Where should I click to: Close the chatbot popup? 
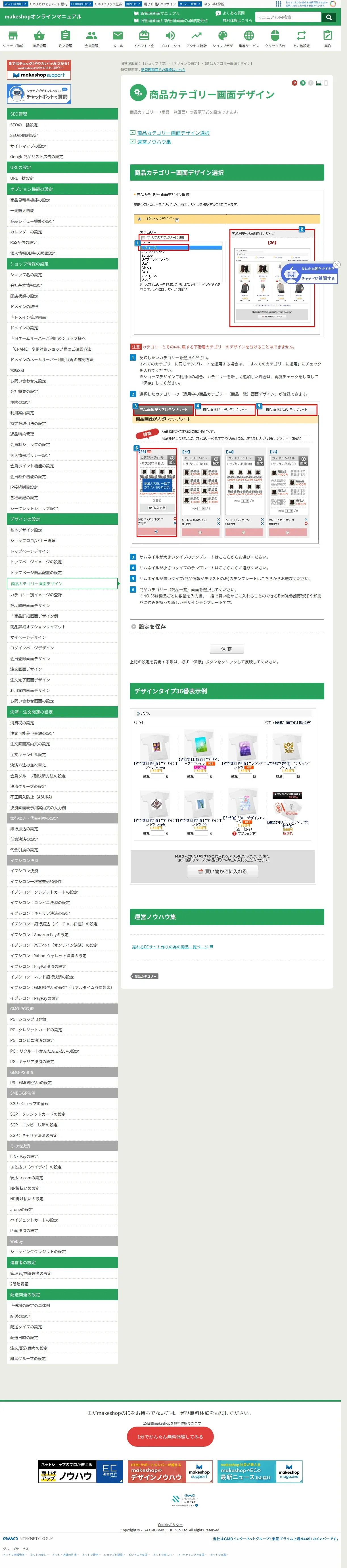(x=337, y=264)
